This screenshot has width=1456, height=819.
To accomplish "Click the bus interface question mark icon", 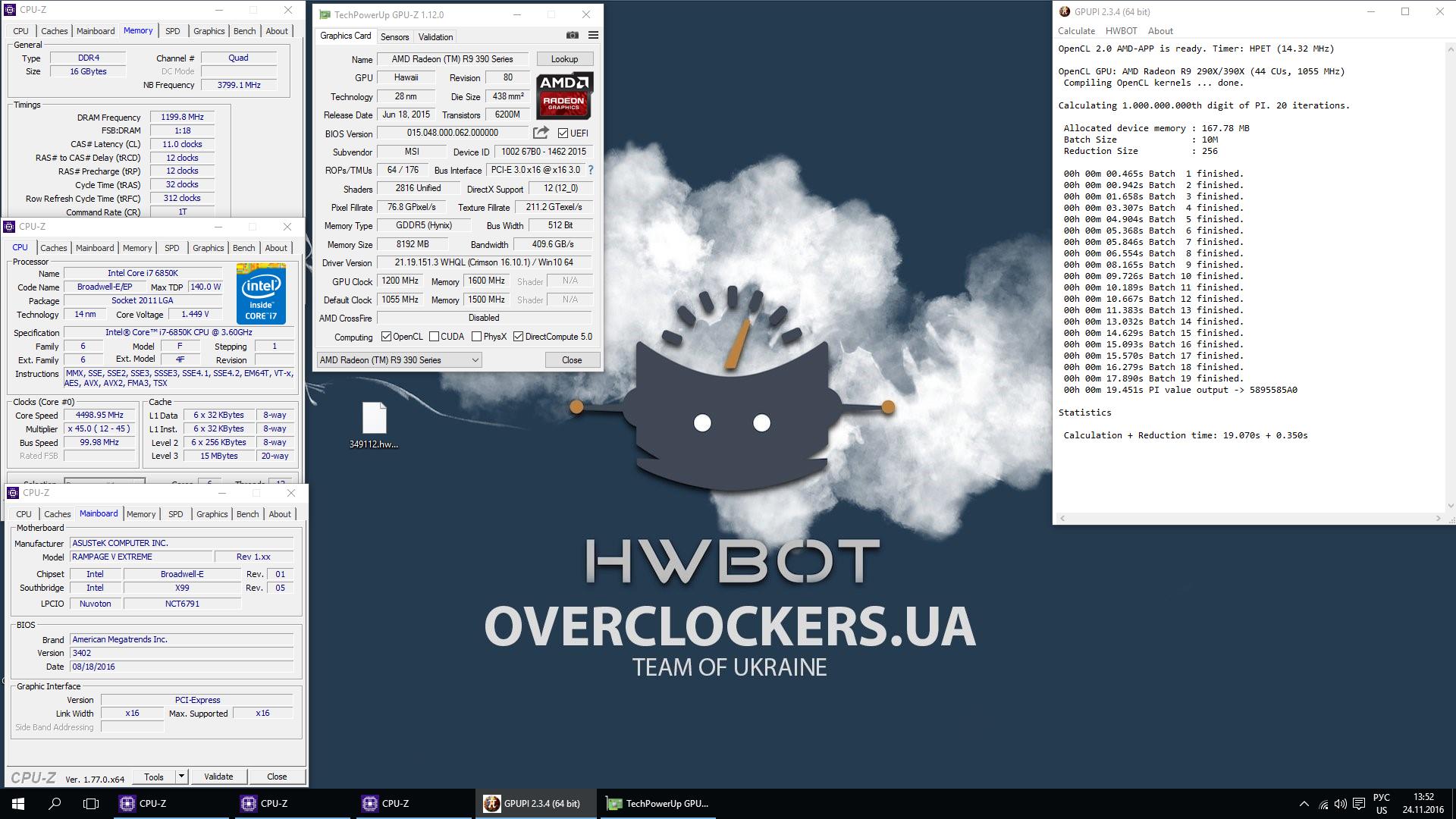I will coord(591,170).
